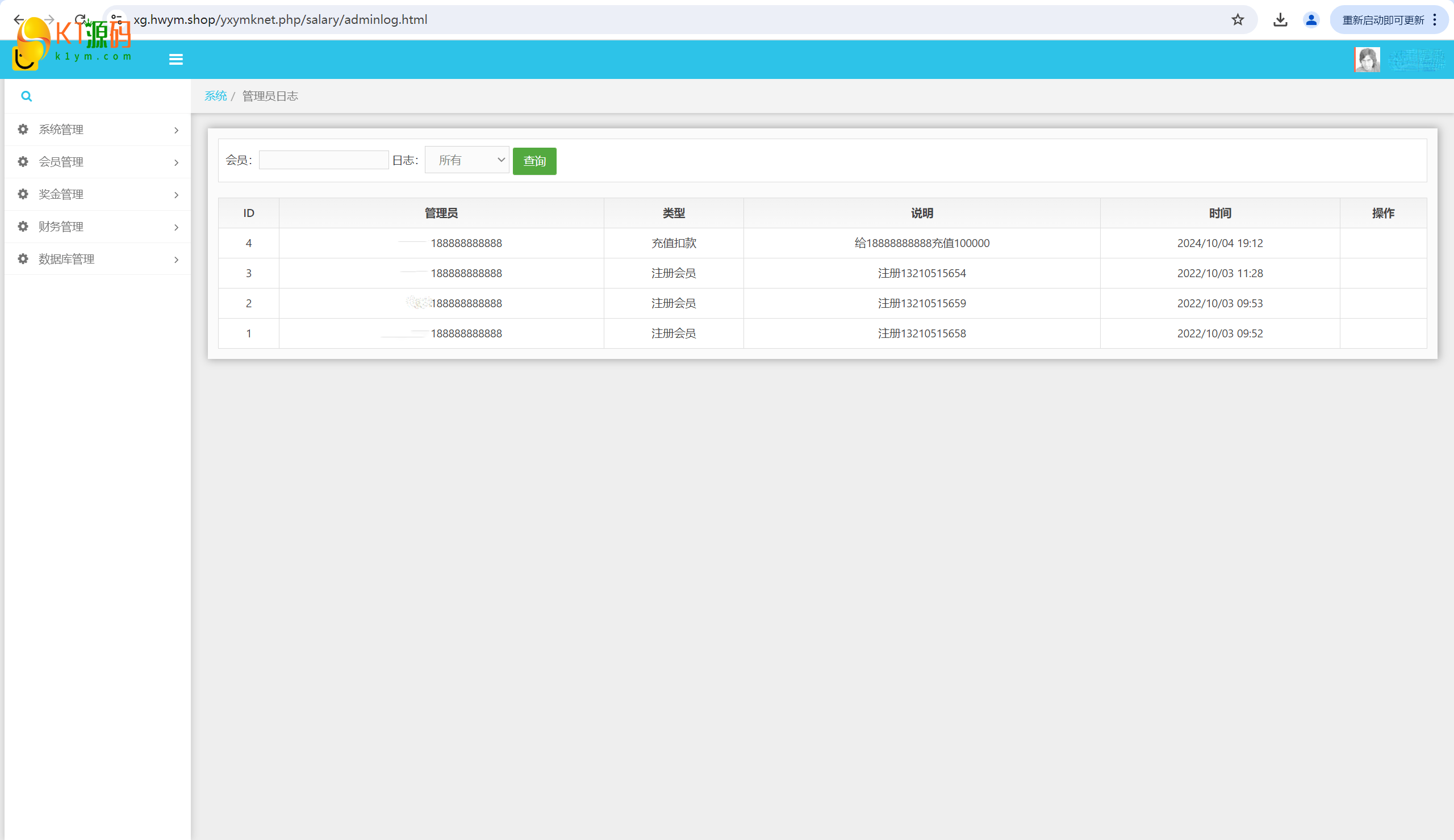This screenshot has height=840, width=1454.
Task: Click the gear icon beside 系统管理
Action: (23, 129)
